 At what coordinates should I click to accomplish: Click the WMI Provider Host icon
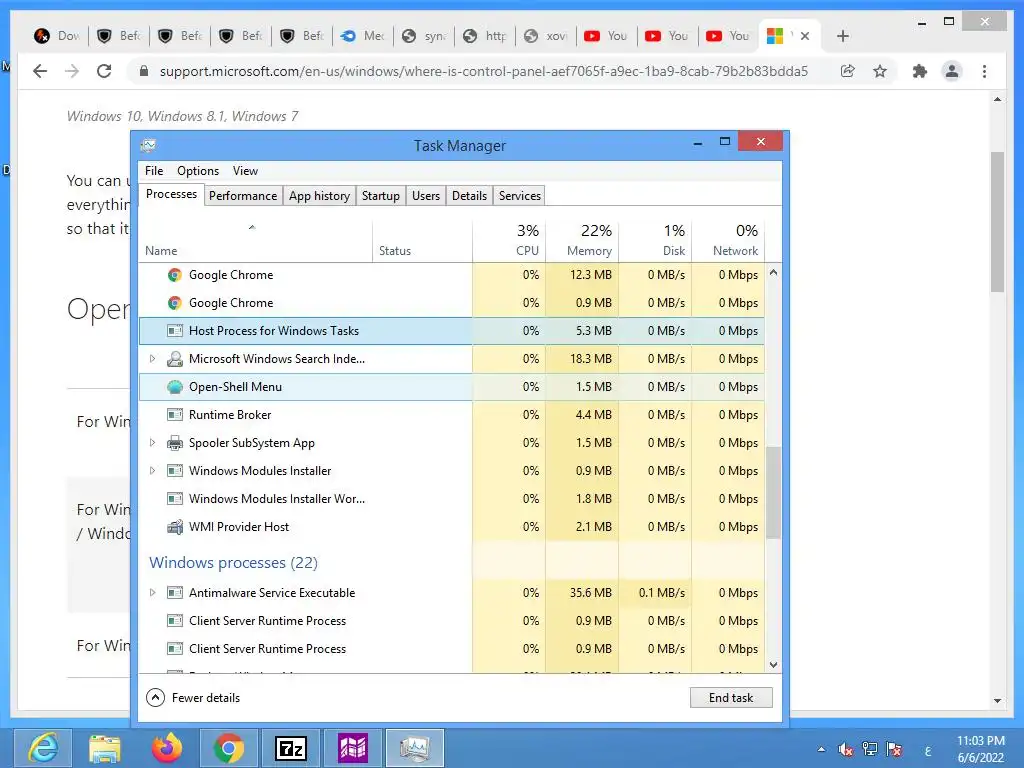174,527
